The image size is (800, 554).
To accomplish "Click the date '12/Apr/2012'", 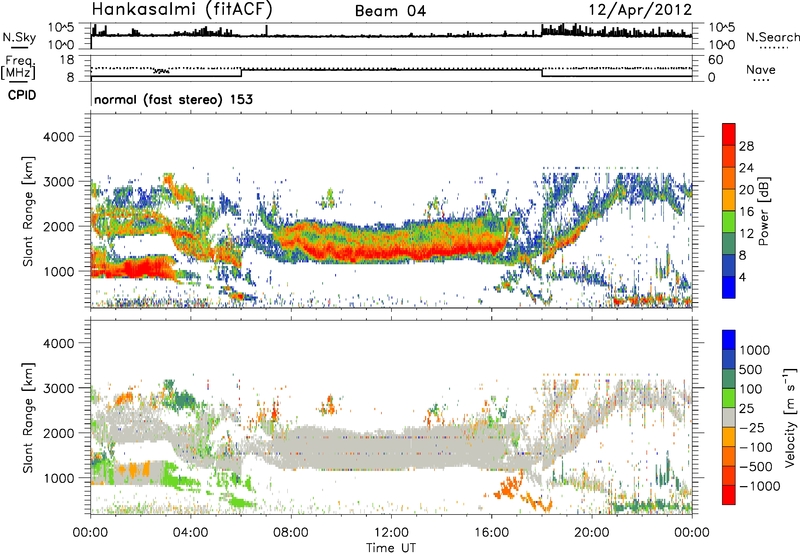I will (640, 10).
